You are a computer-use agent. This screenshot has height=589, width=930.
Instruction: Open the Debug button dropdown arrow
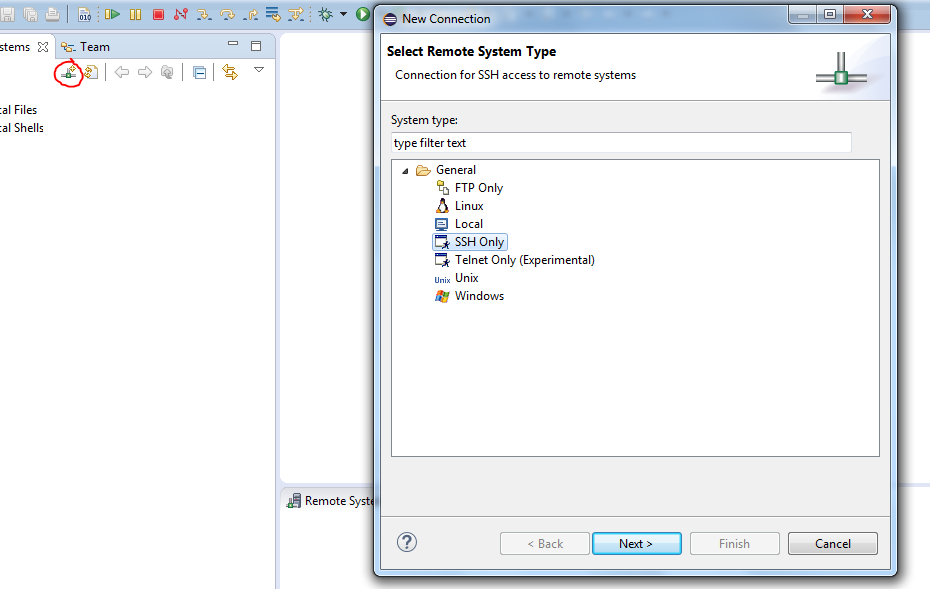(343, 14)
